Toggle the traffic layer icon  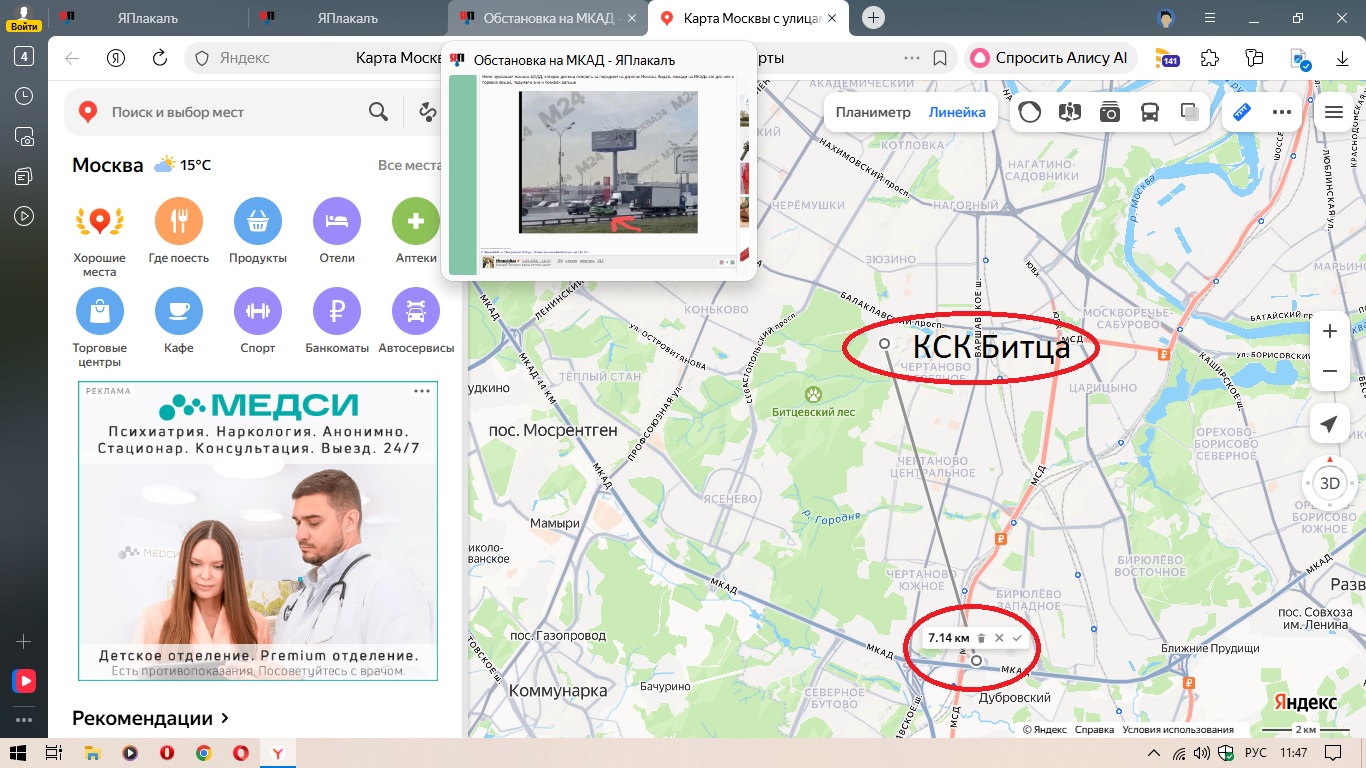1030,112
